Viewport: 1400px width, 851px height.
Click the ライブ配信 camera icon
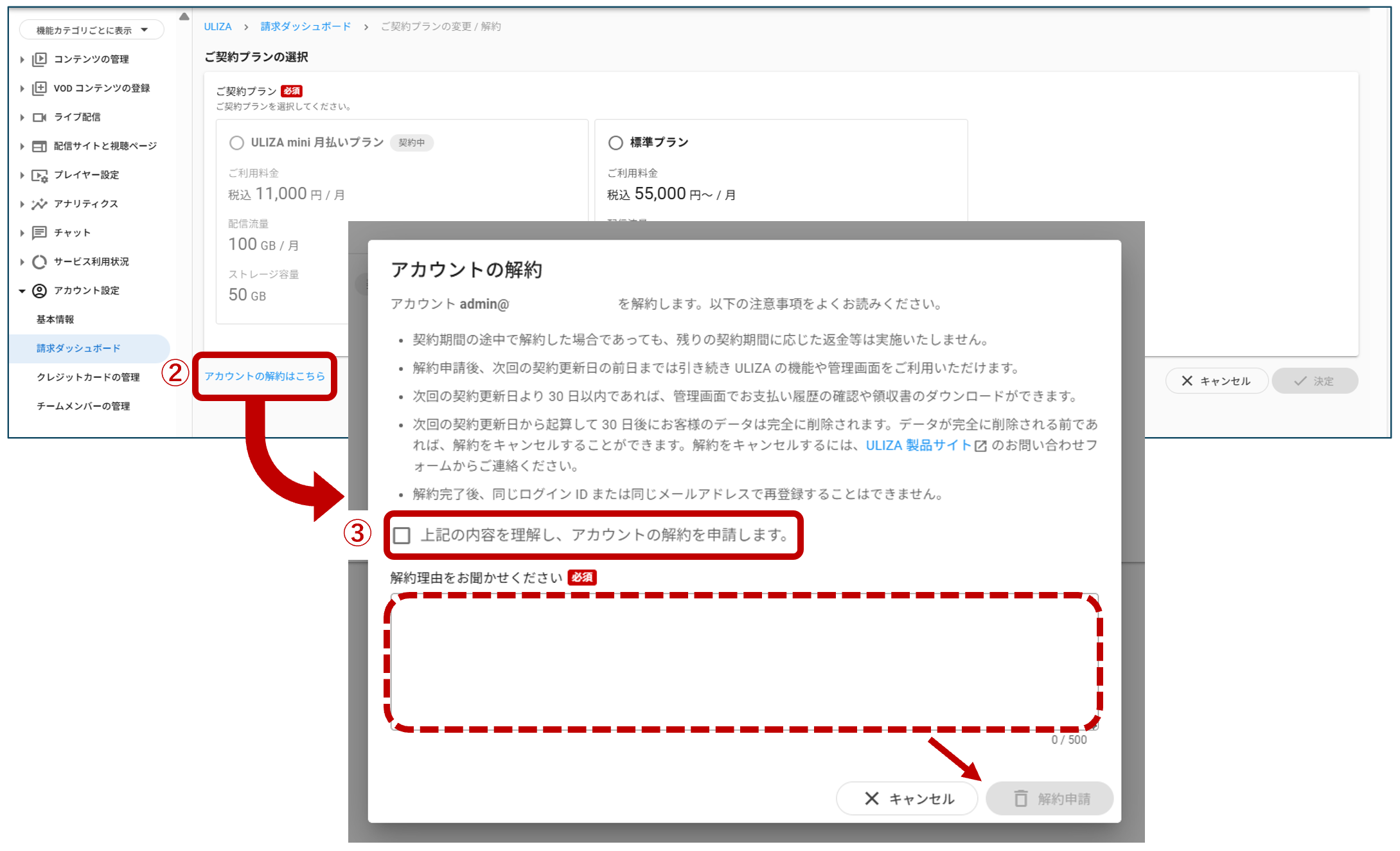pyautogui.click(x=39, y=117)
